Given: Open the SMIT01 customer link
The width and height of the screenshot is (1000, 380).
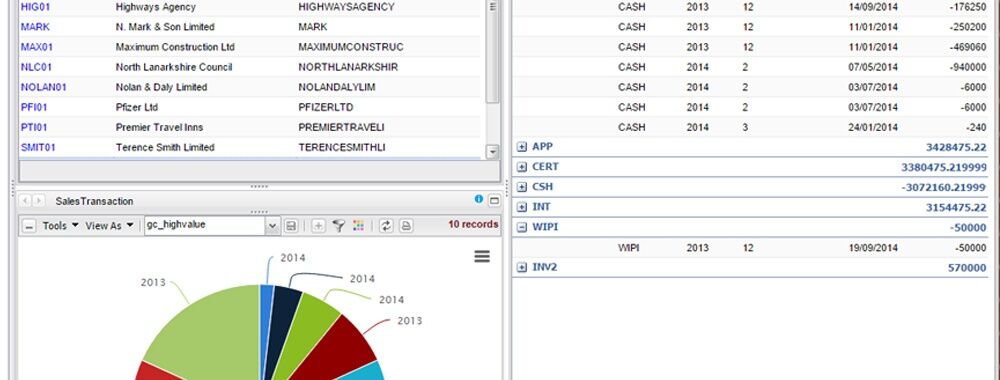Looking at the screenshot, I should pos(38,147).
